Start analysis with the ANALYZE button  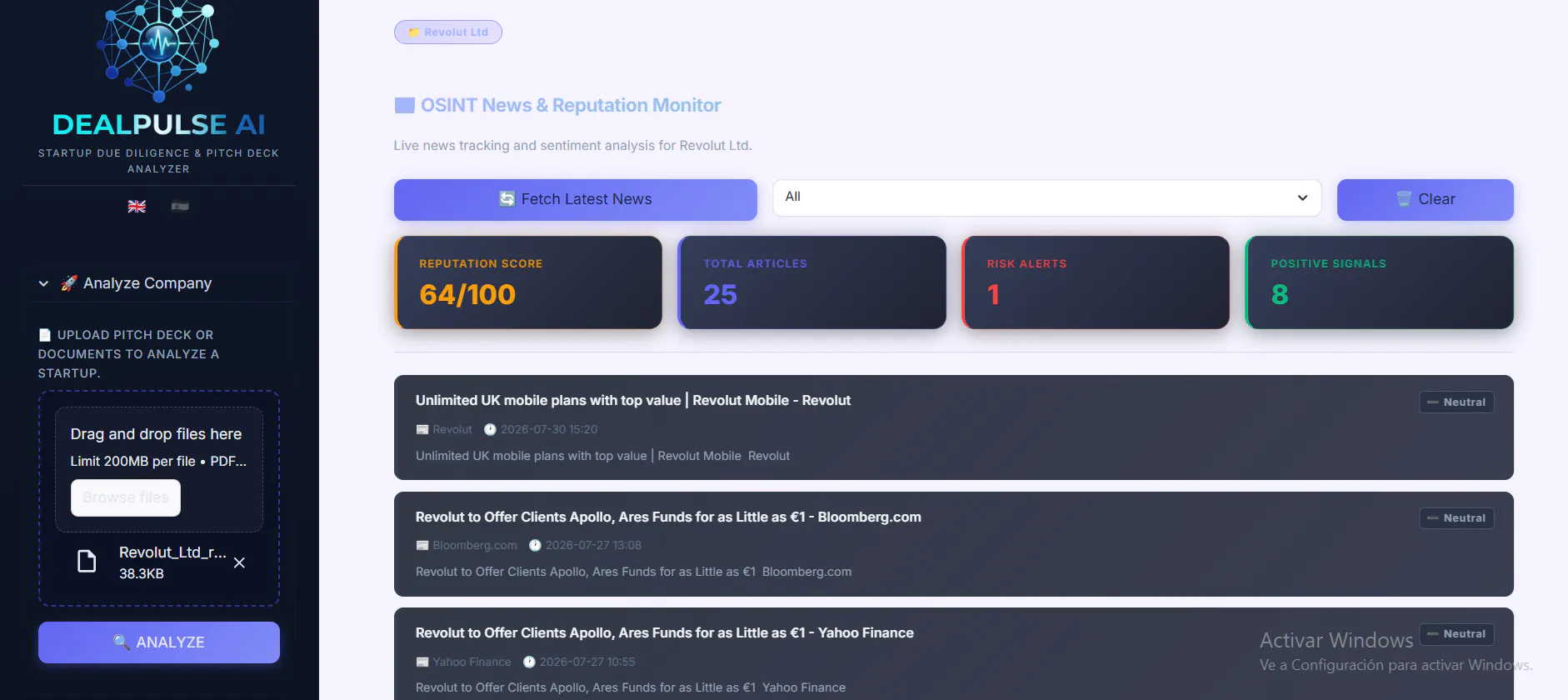coord(159,642)
